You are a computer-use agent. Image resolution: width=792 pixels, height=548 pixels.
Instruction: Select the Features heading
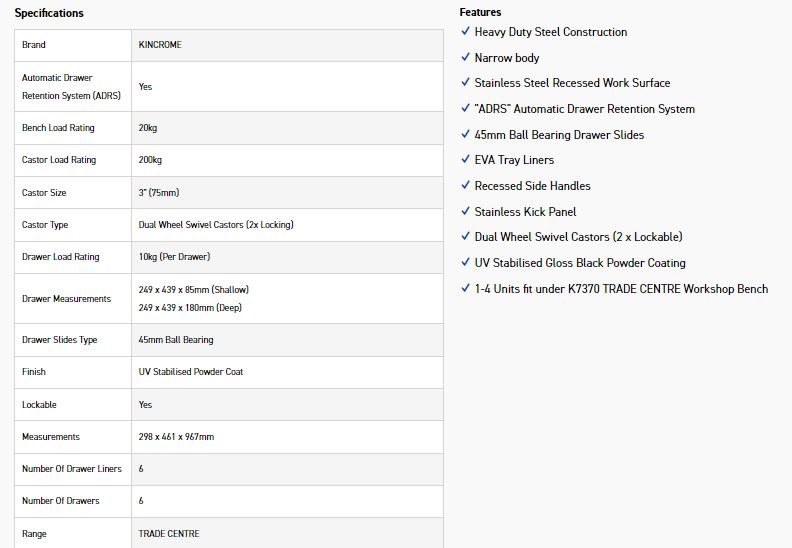pyautogui.click(x=480, y=12)
